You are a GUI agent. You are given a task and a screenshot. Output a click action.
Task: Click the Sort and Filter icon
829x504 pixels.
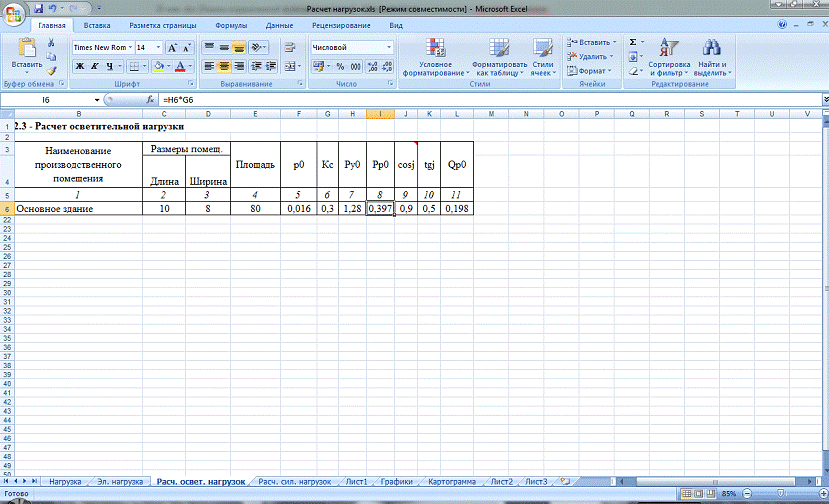coord(669,49)
